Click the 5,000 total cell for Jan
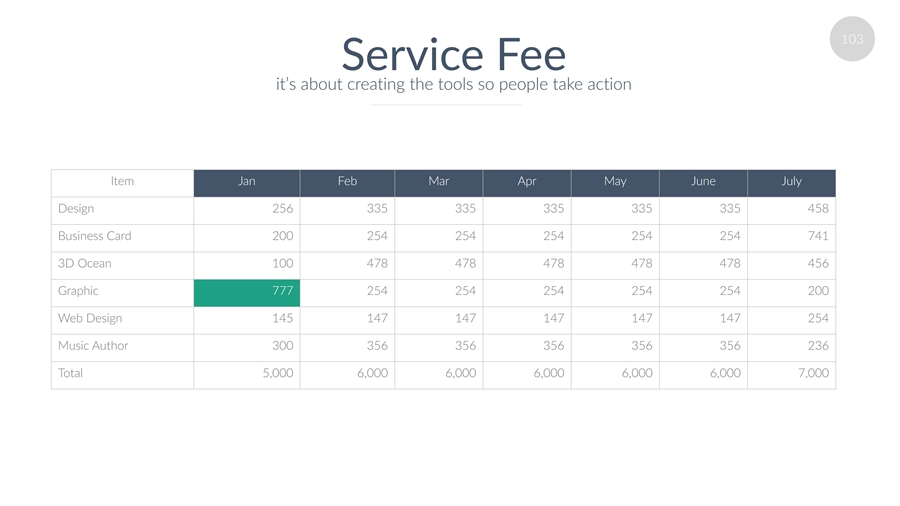 click(247, 373)
